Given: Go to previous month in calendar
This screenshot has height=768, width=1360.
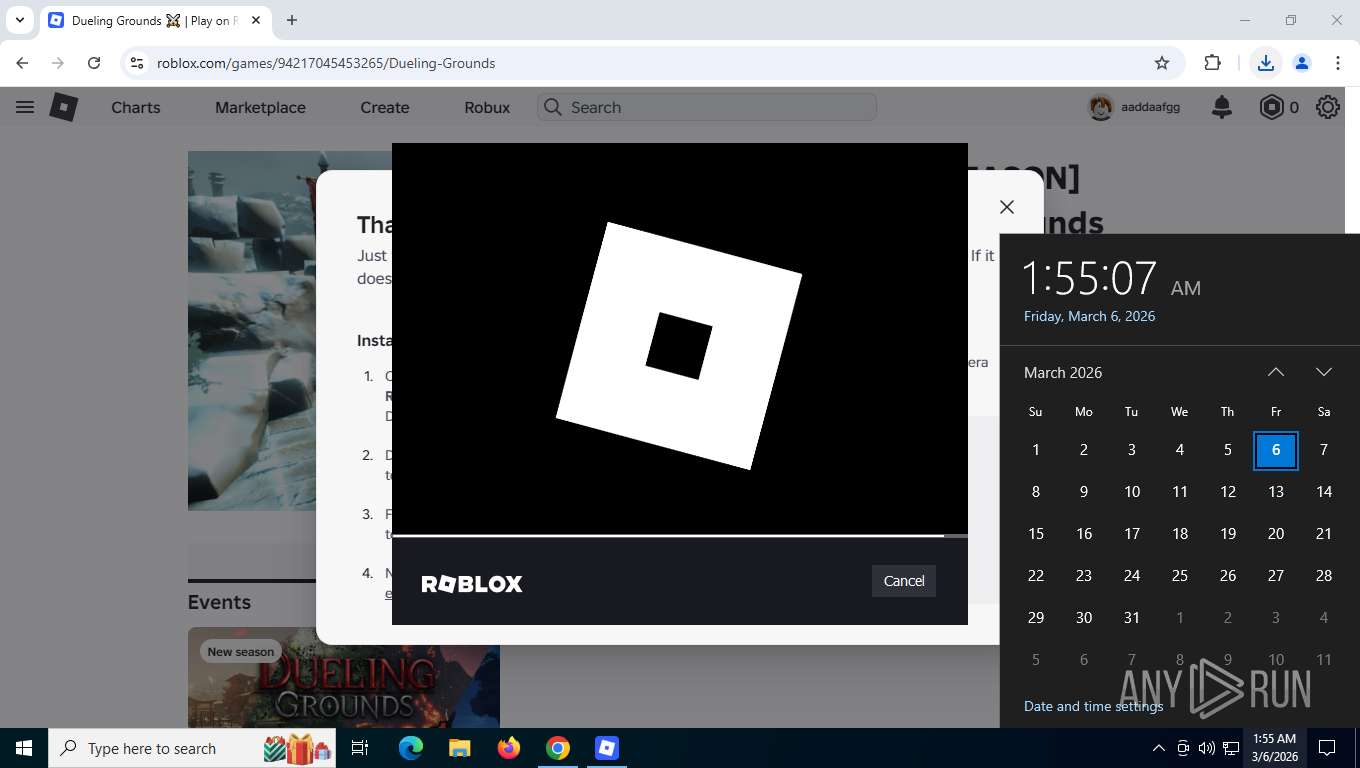Looking at the screenshot, I should point(1276,372).
